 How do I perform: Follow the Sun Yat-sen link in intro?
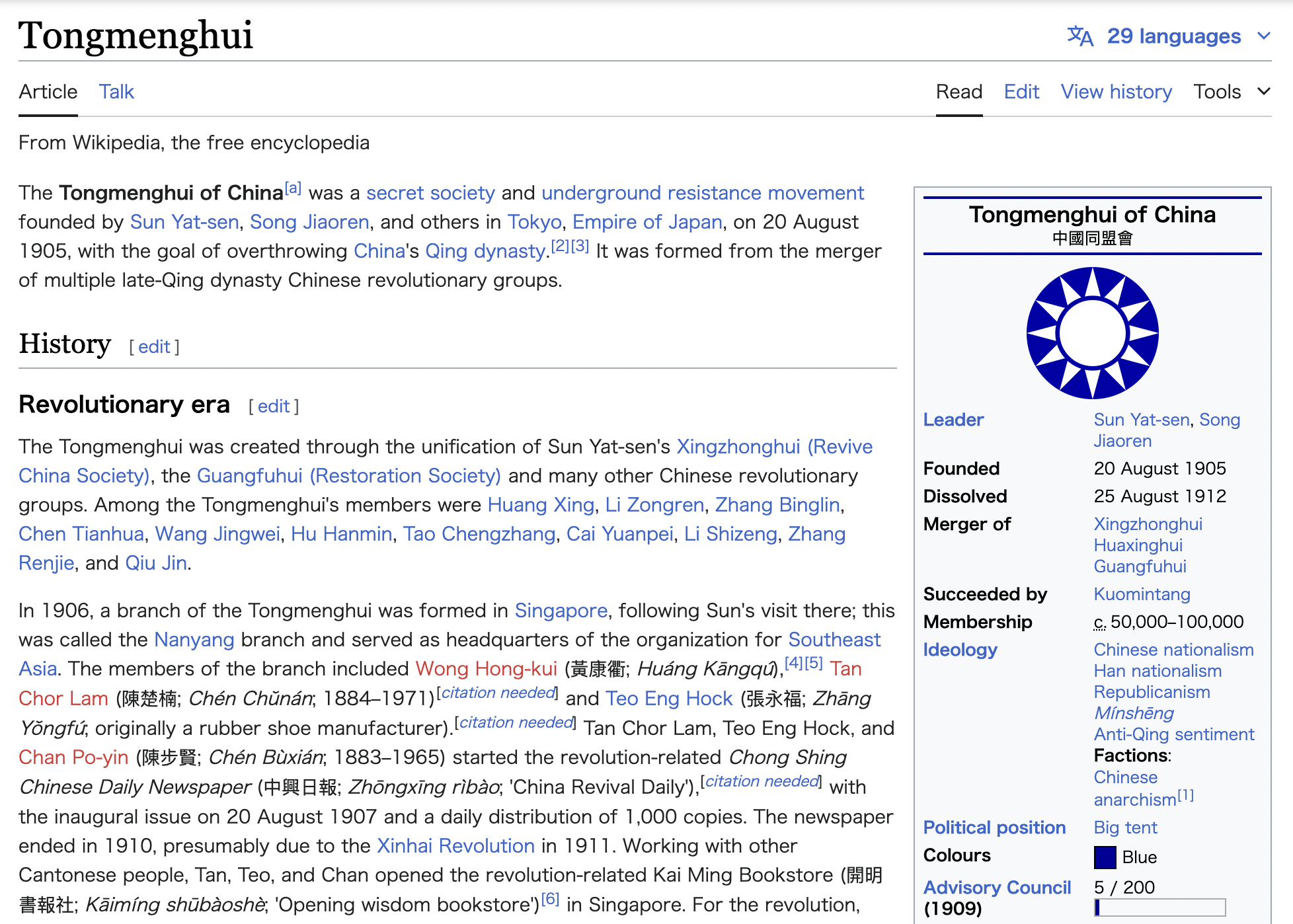pyautogui.click(x=184, y=222)
